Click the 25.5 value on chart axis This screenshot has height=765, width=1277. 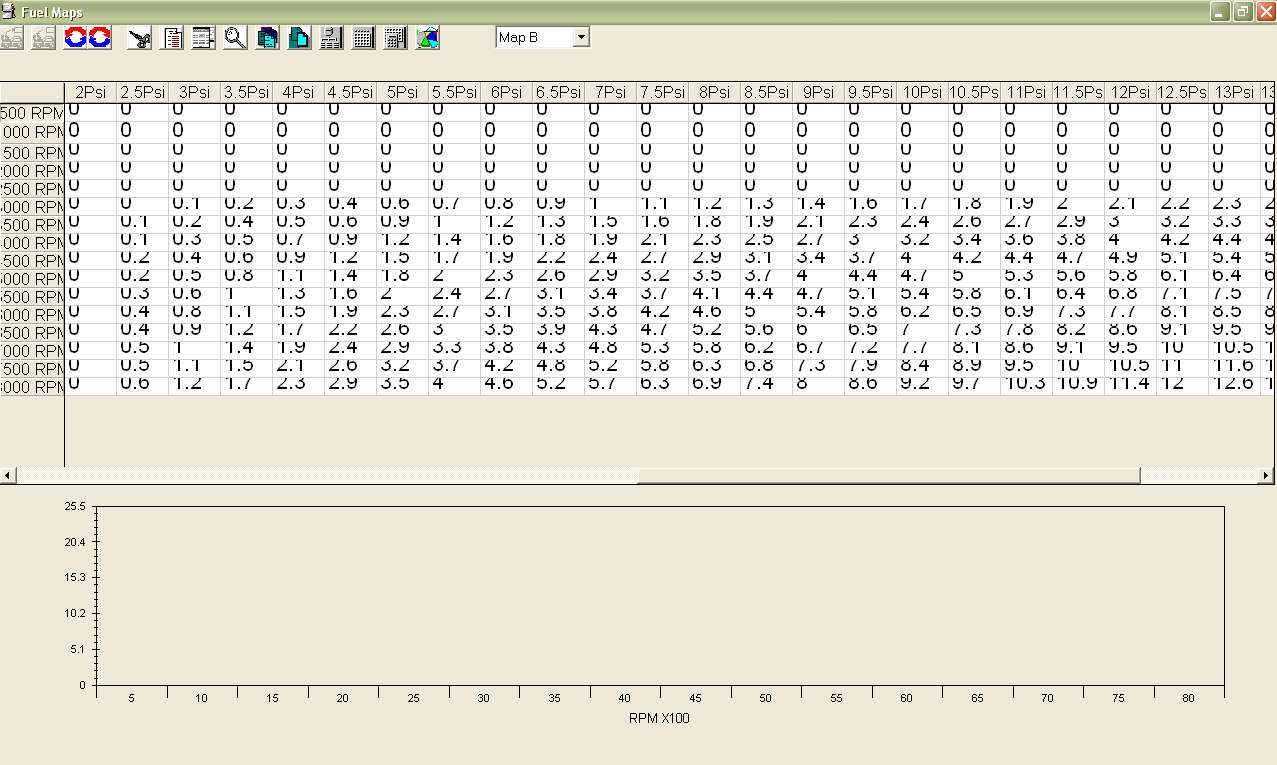pos(75,506)
